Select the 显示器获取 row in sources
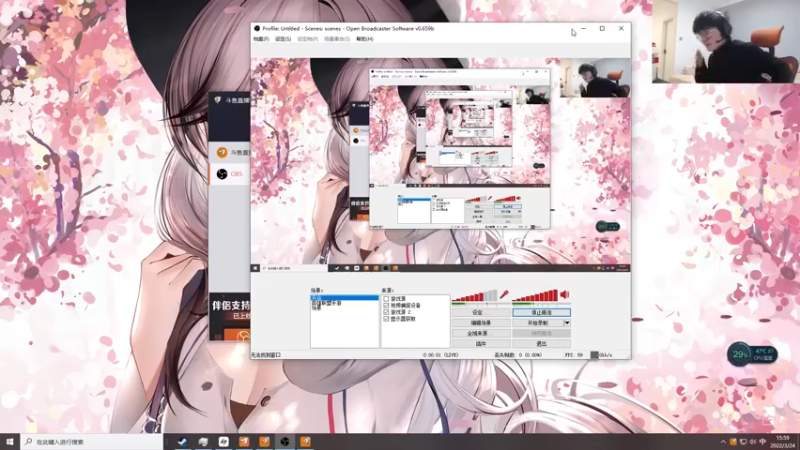Viewport: 800px width, 450px height. (x=416, y=318)
